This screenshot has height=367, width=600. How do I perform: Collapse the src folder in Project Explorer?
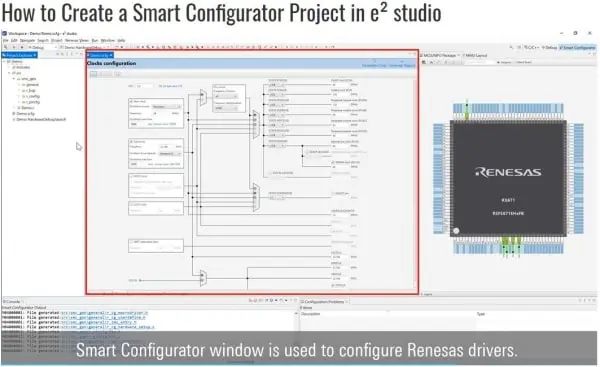point(10,73)
